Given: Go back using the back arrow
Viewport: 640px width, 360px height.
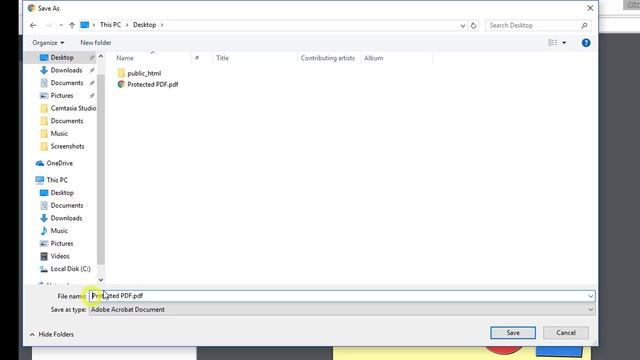Looking at the screenshot, I should (33, 25).
